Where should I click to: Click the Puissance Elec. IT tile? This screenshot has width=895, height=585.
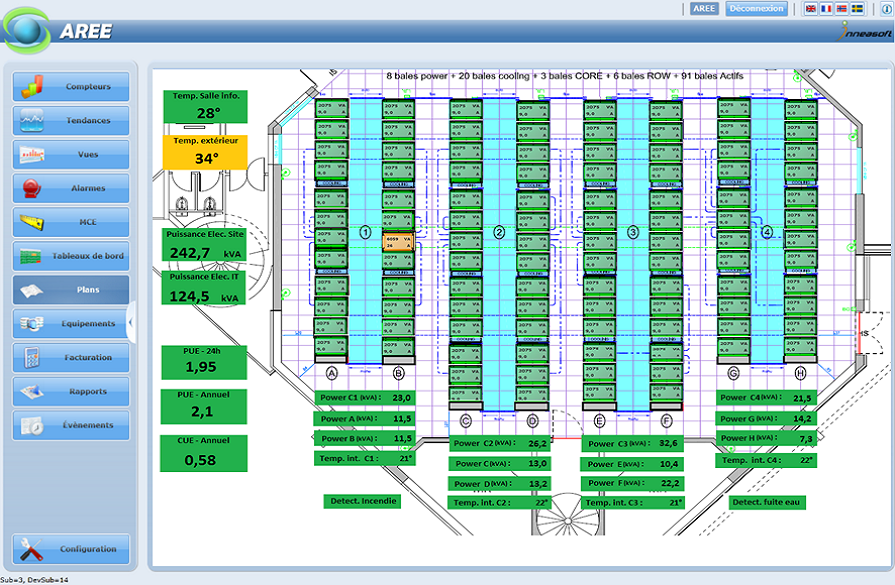(204, 288)
